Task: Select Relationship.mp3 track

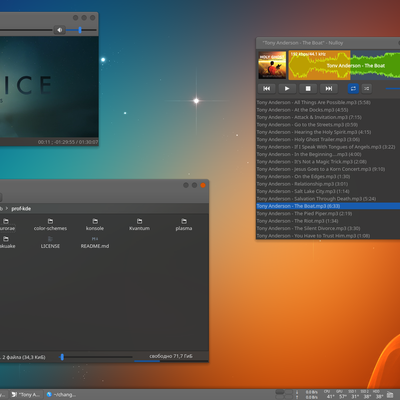Action: 328,184
